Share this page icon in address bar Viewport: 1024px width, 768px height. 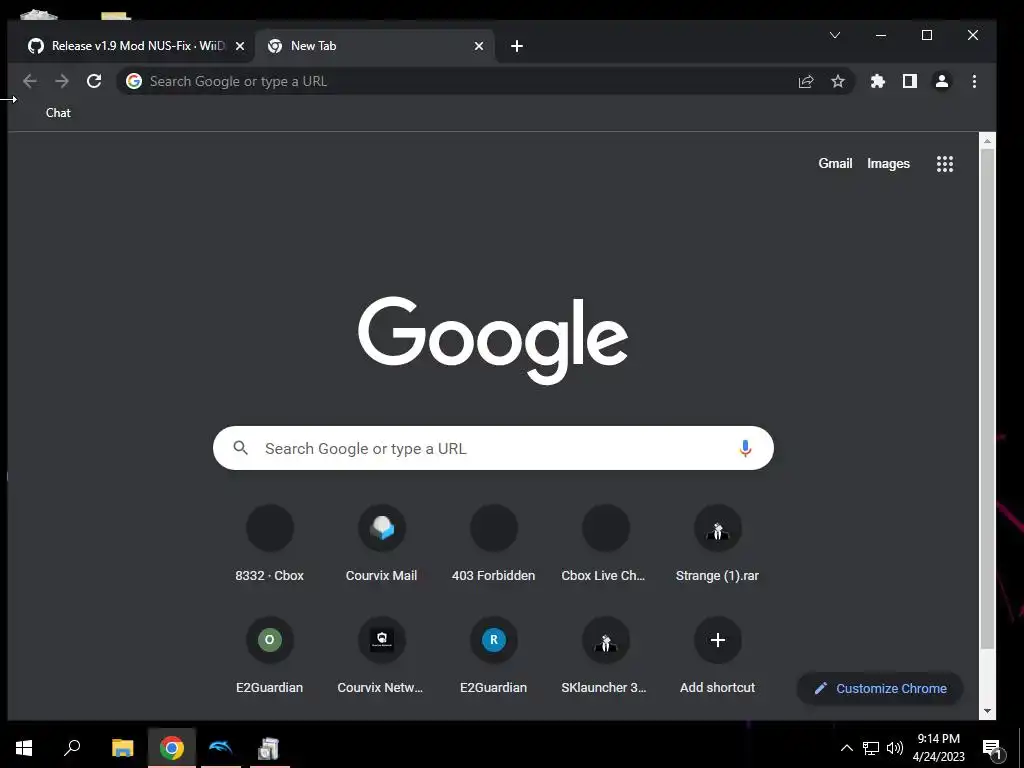(x=806, y=81)
